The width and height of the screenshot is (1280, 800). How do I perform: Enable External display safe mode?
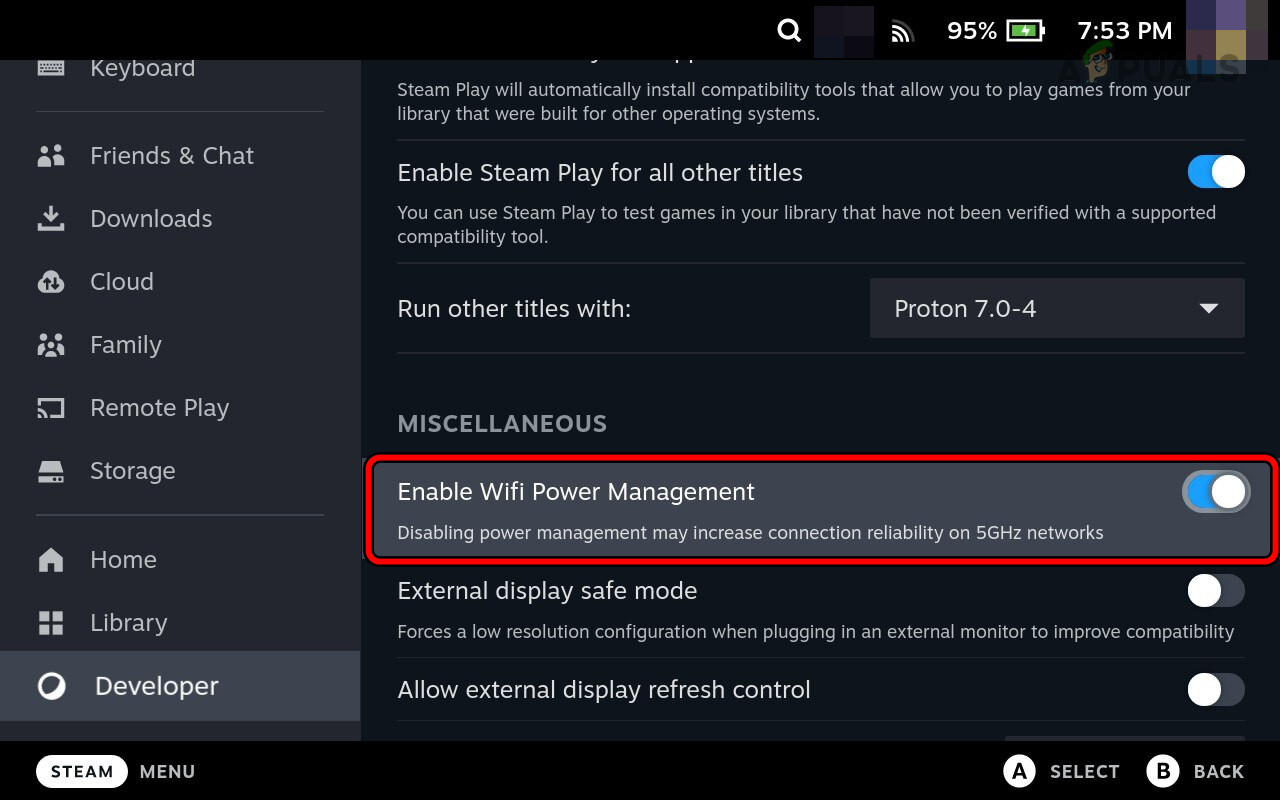coord(1215,591)
